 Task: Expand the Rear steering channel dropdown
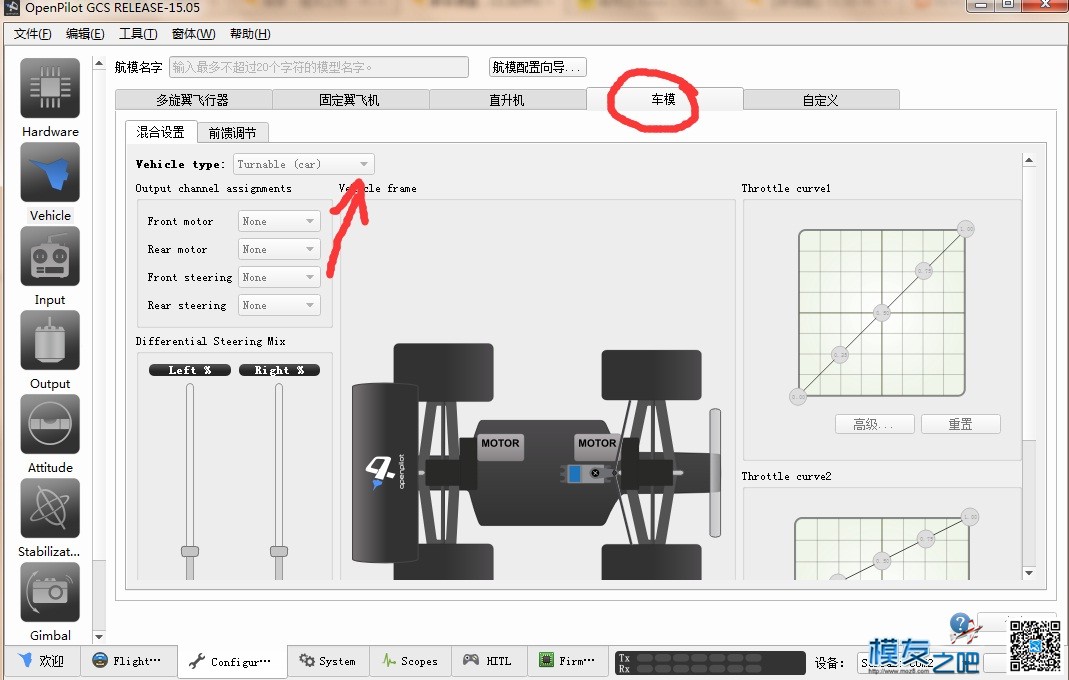(x=279, y=305)
